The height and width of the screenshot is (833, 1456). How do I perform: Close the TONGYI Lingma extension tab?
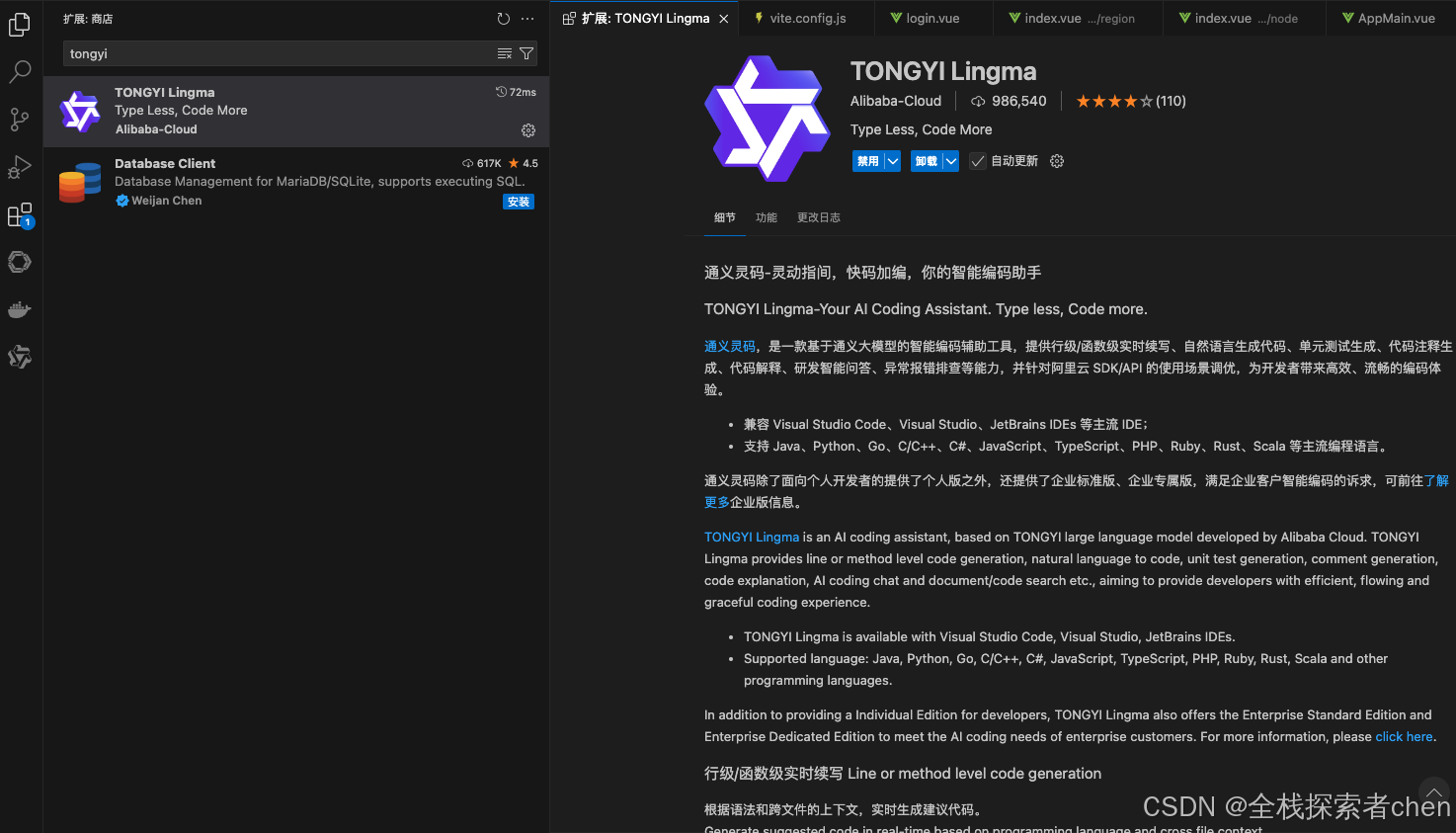[724, 19]
